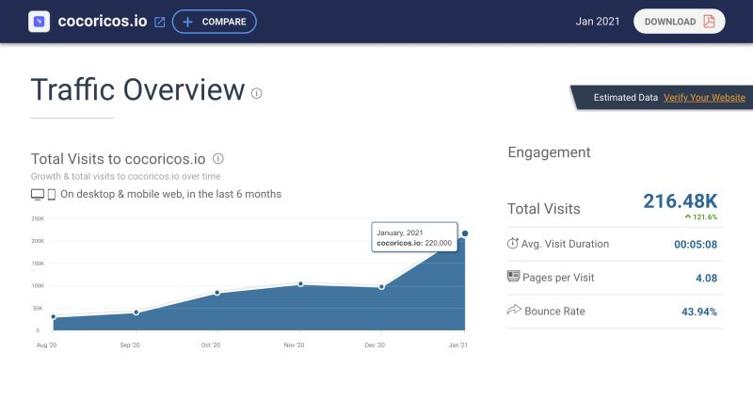Click the Compare button
Screen dimensions: 753x400
click(x=214, y=21)
